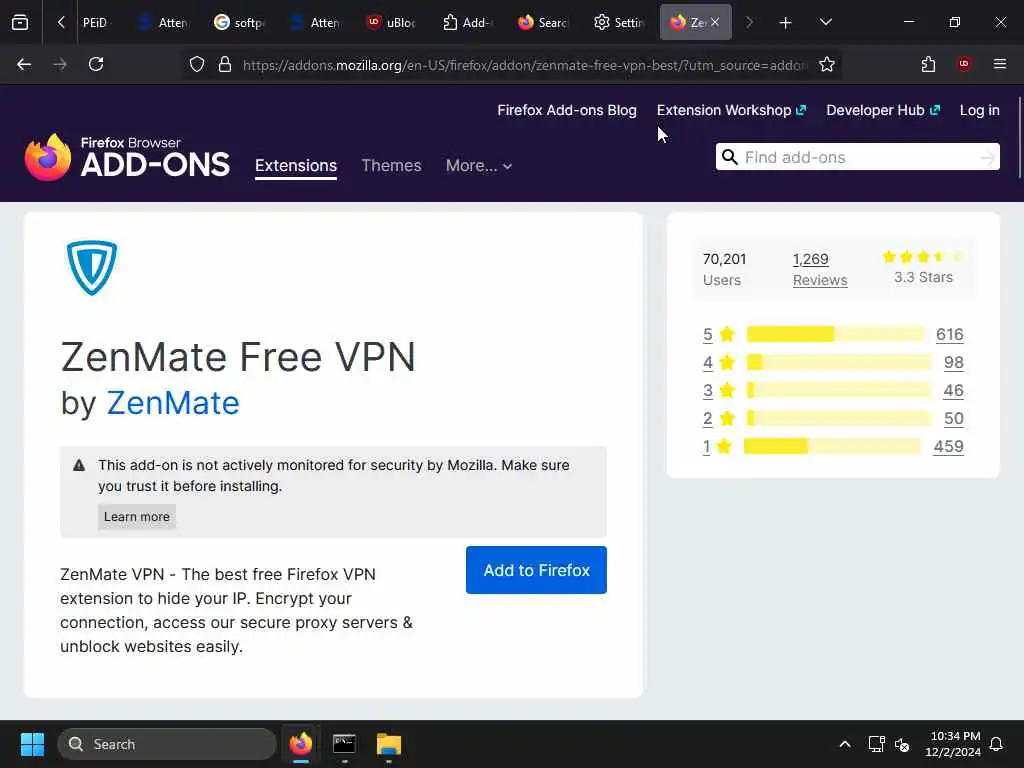Click the Add to Firefox button
Screen dimensions: 1024x768
(x=536, y=570)
